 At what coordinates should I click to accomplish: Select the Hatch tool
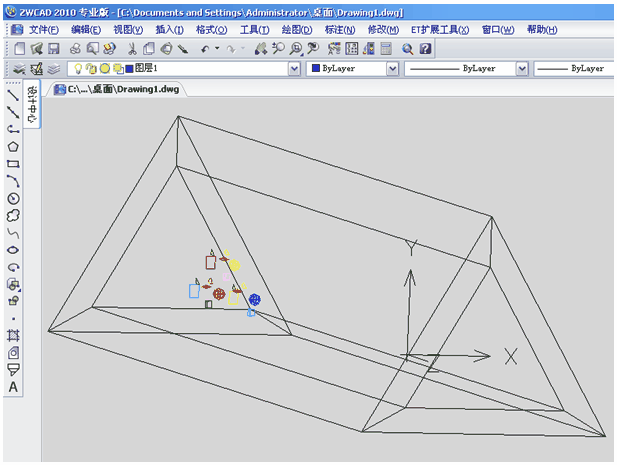pos(13,336)
